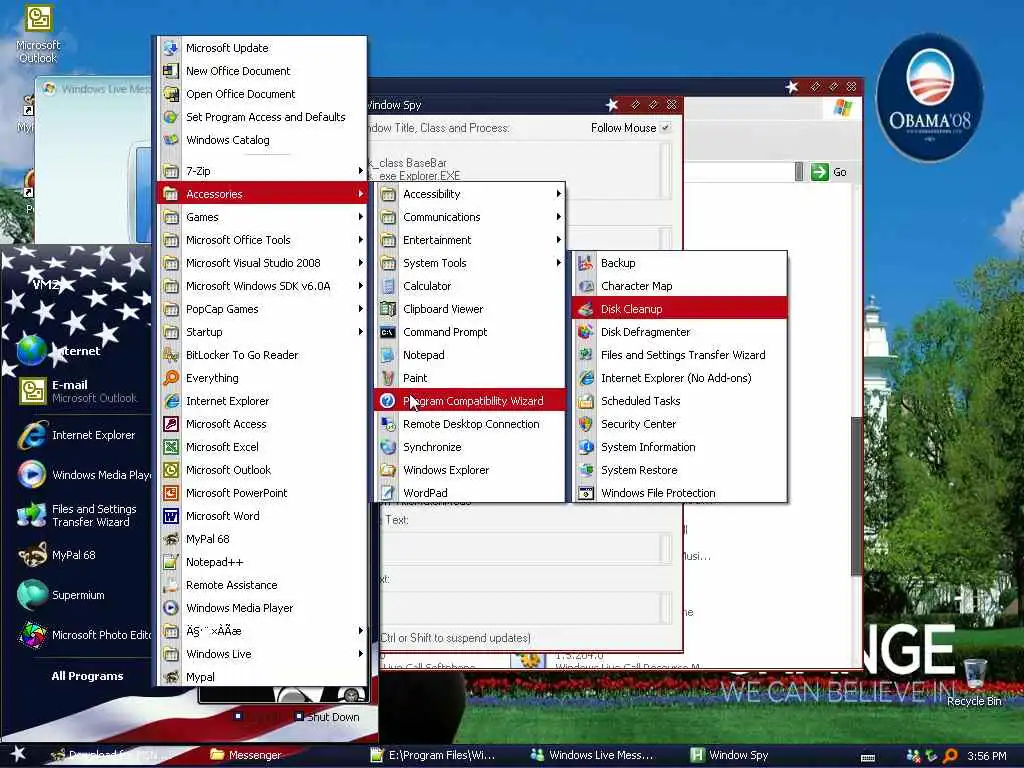Viewport: 1024px width, 768px height.
Task: Expand the Windows Live submenu arrow
Action: tap(360, 653)
